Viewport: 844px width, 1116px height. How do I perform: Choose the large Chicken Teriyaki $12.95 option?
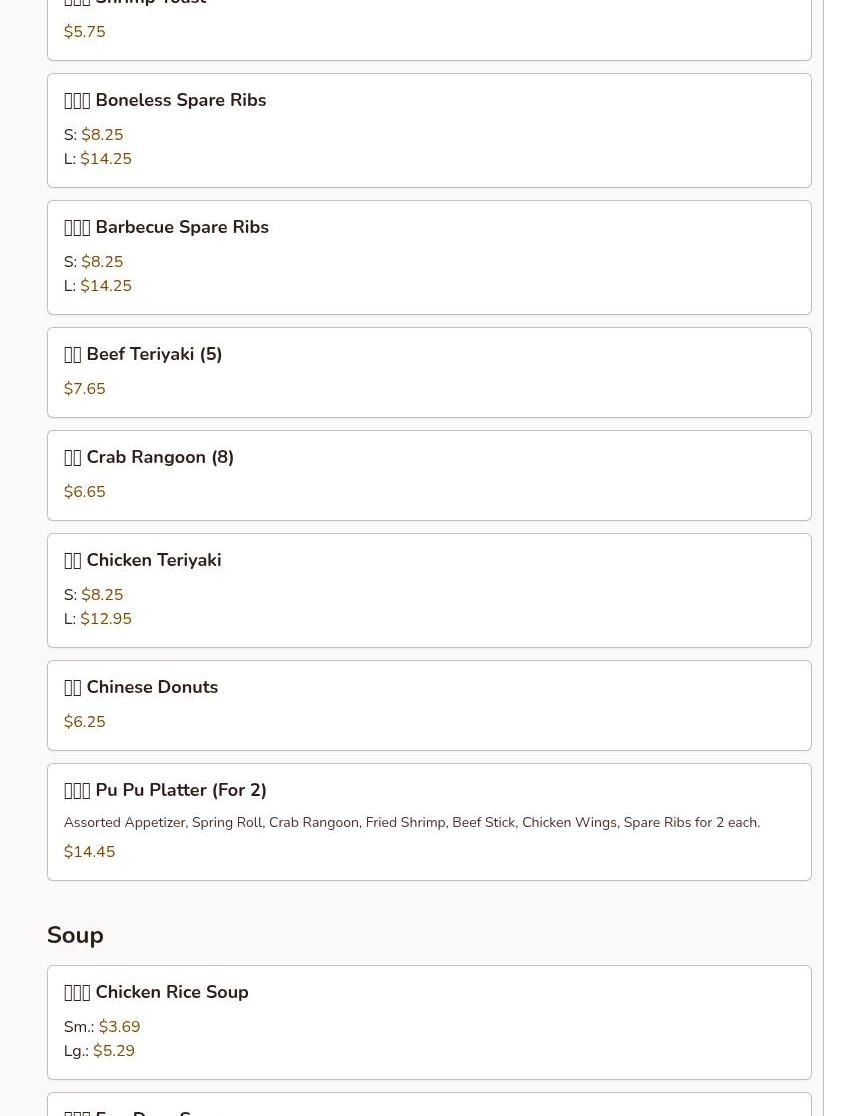point(105,618)
